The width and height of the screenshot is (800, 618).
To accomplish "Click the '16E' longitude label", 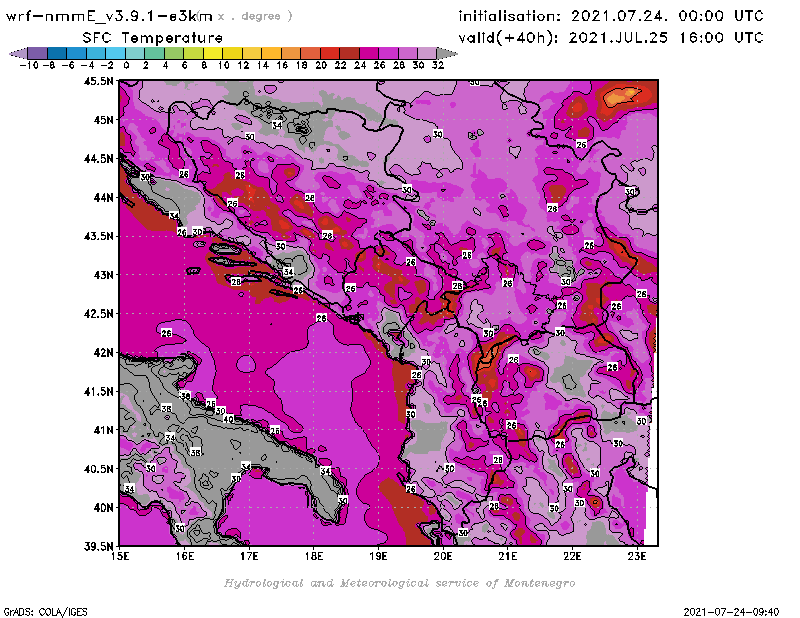I will (x=185, y=556).
